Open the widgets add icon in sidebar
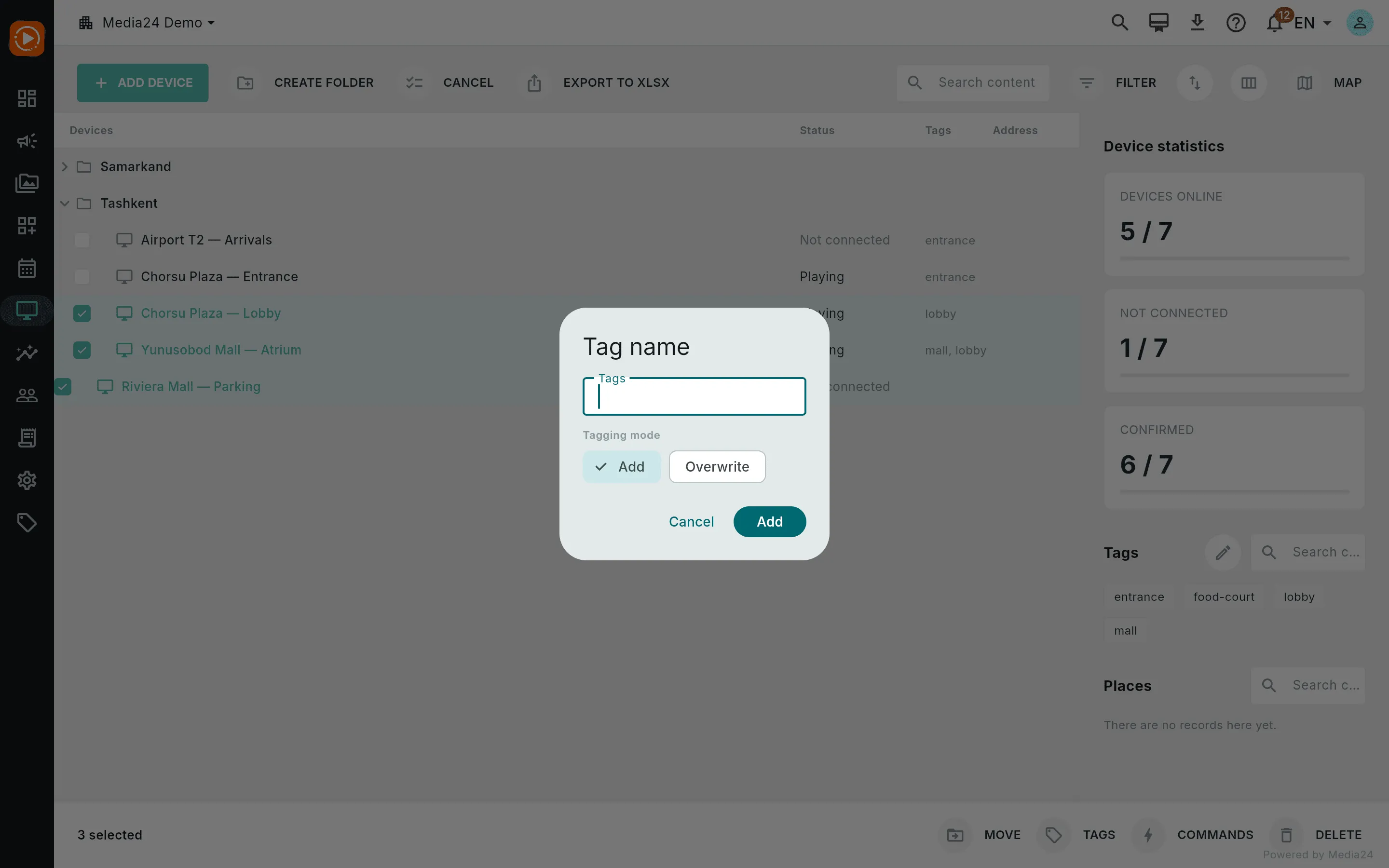 click(x=27, y=226)
